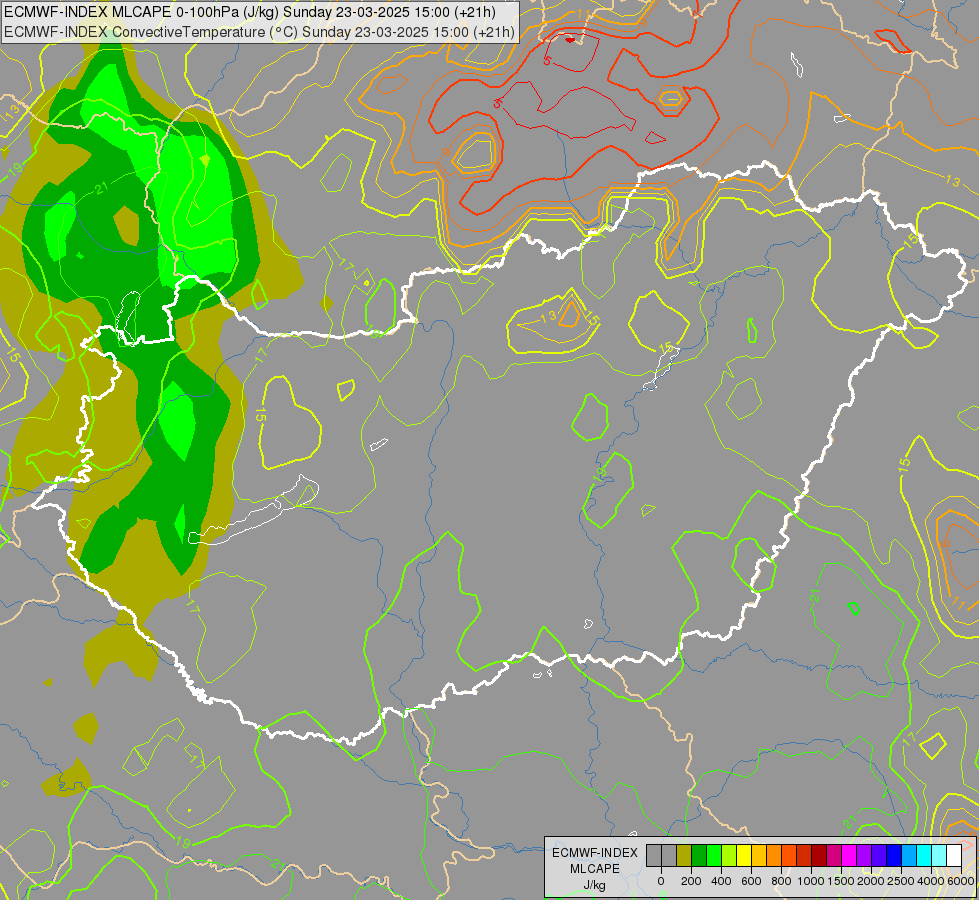Click the olive legend swatch left of 200

[x=684, y=855]
